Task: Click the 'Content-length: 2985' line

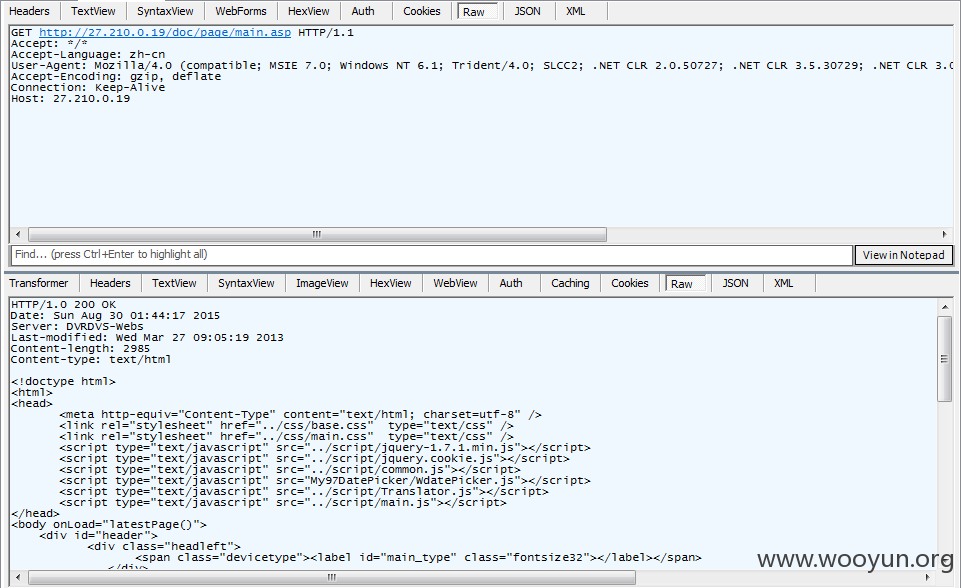Action: click(x=80, y=349)
